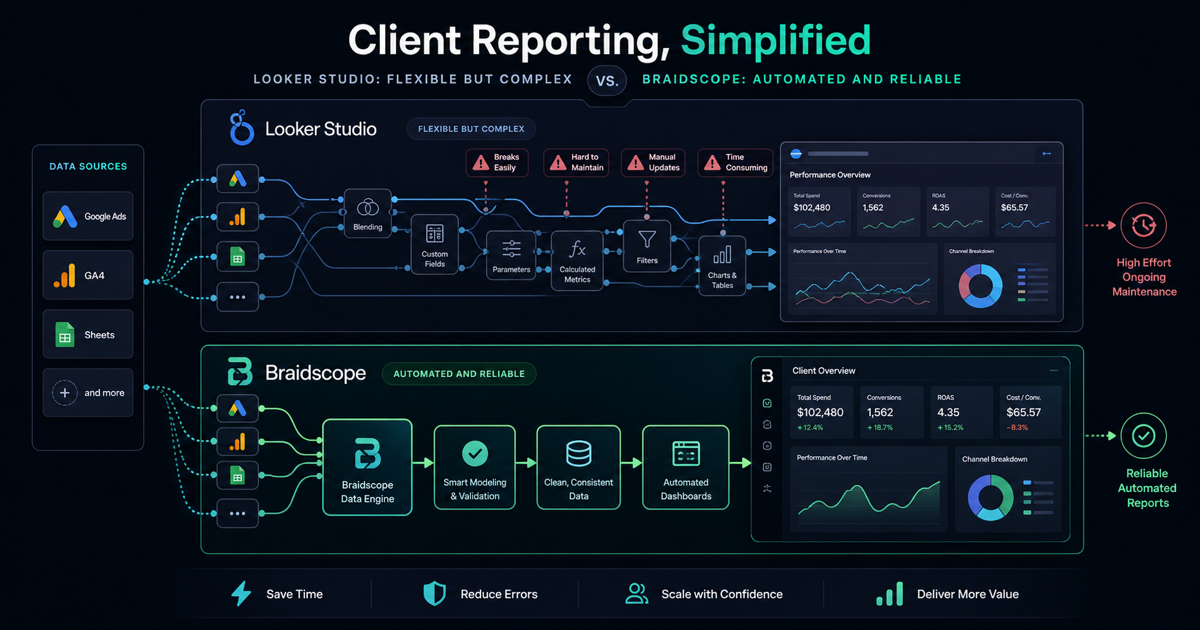Open the Automated Dashboards step
Viewport: 1200px width, 630px height.
tap(686, 468)
